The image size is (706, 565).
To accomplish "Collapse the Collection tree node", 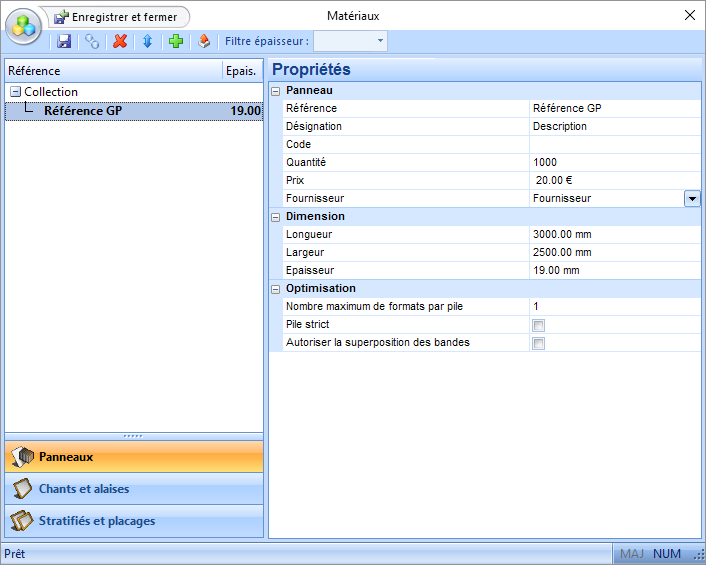I will (15, 92).
